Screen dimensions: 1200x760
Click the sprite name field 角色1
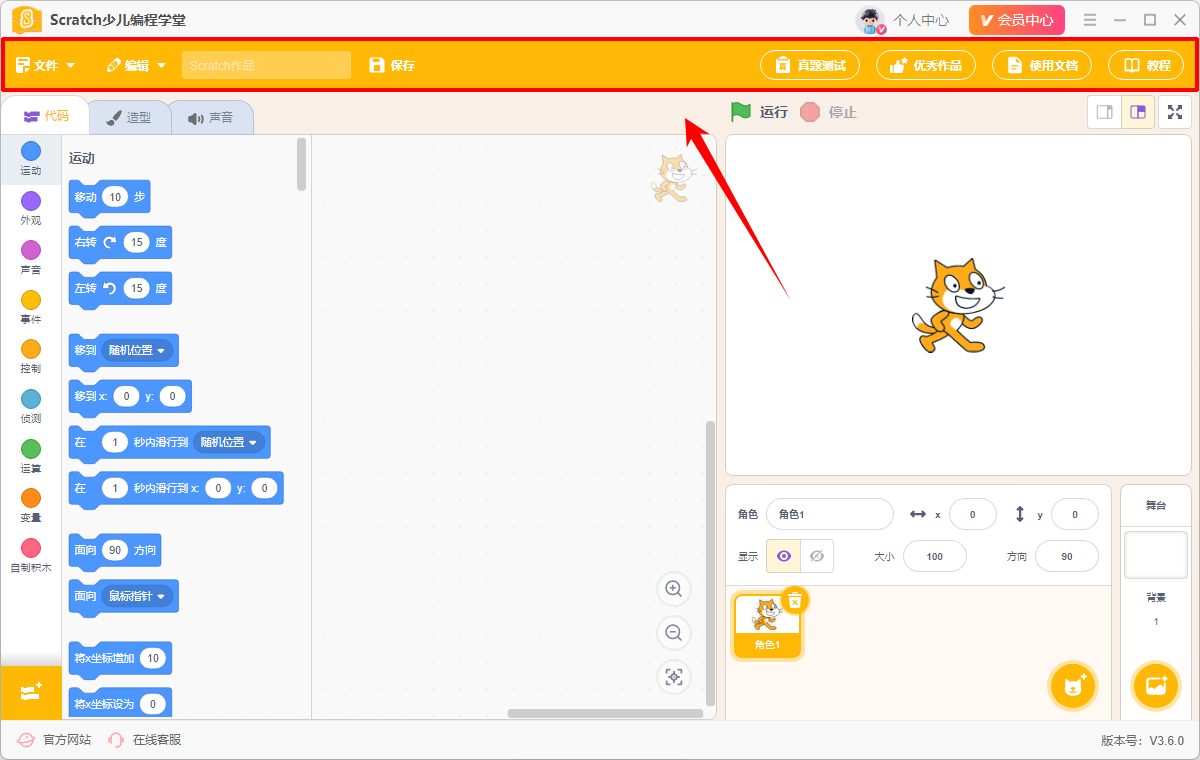(829, 514)
